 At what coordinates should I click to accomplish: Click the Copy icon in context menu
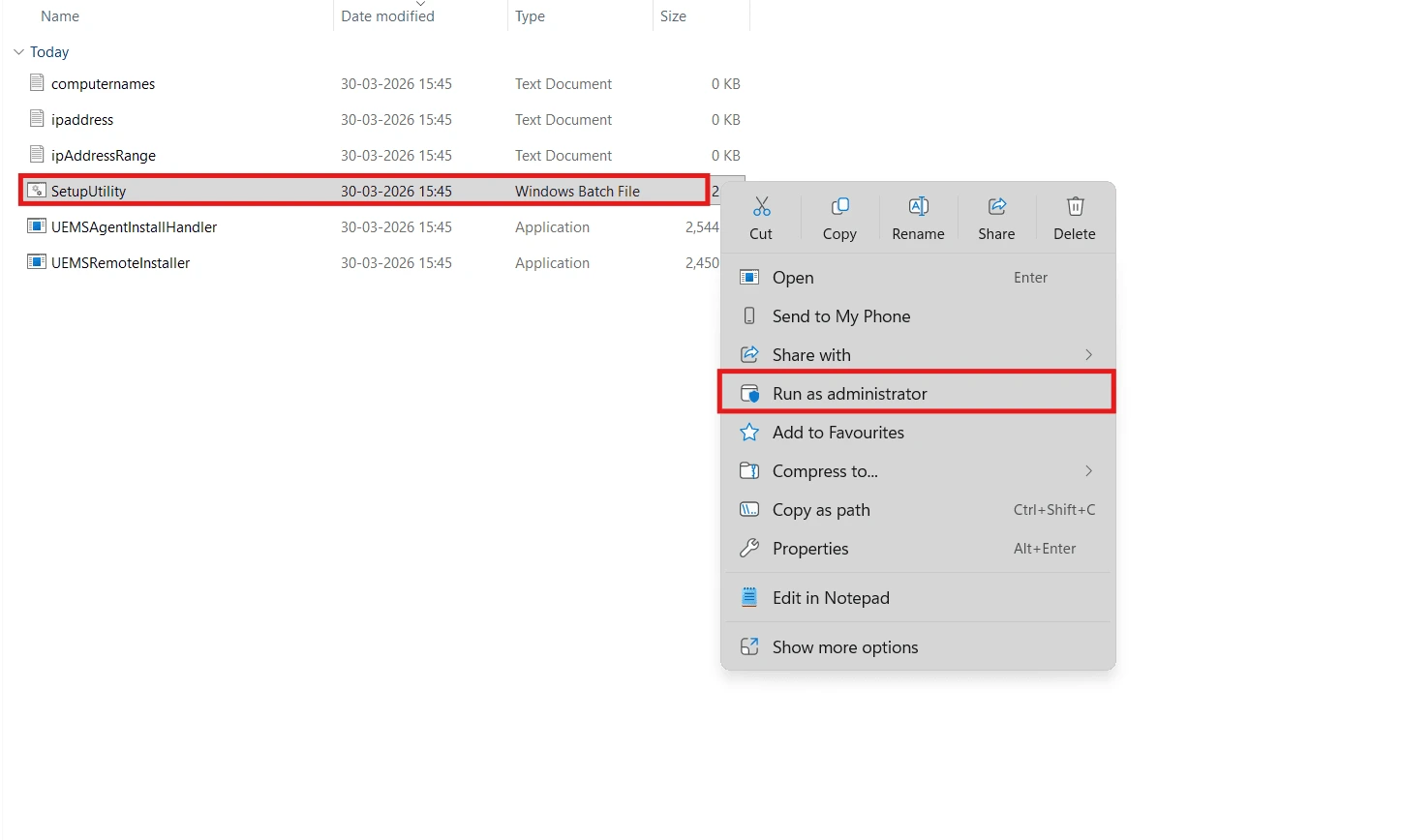coord(839,206)
